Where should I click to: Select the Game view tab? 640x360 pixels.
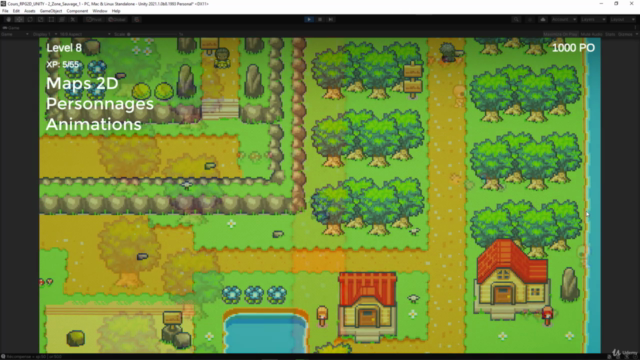[12, 28]
